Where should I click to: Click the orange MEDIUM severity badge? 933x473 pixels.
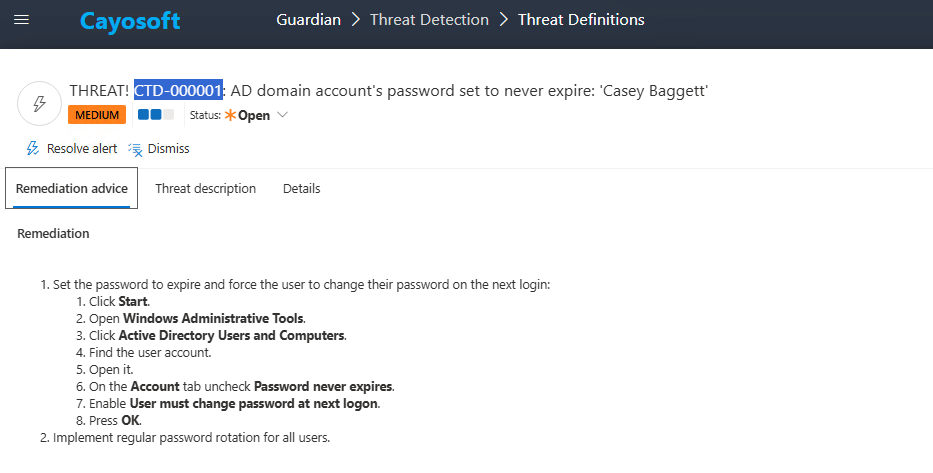point(97,115)
